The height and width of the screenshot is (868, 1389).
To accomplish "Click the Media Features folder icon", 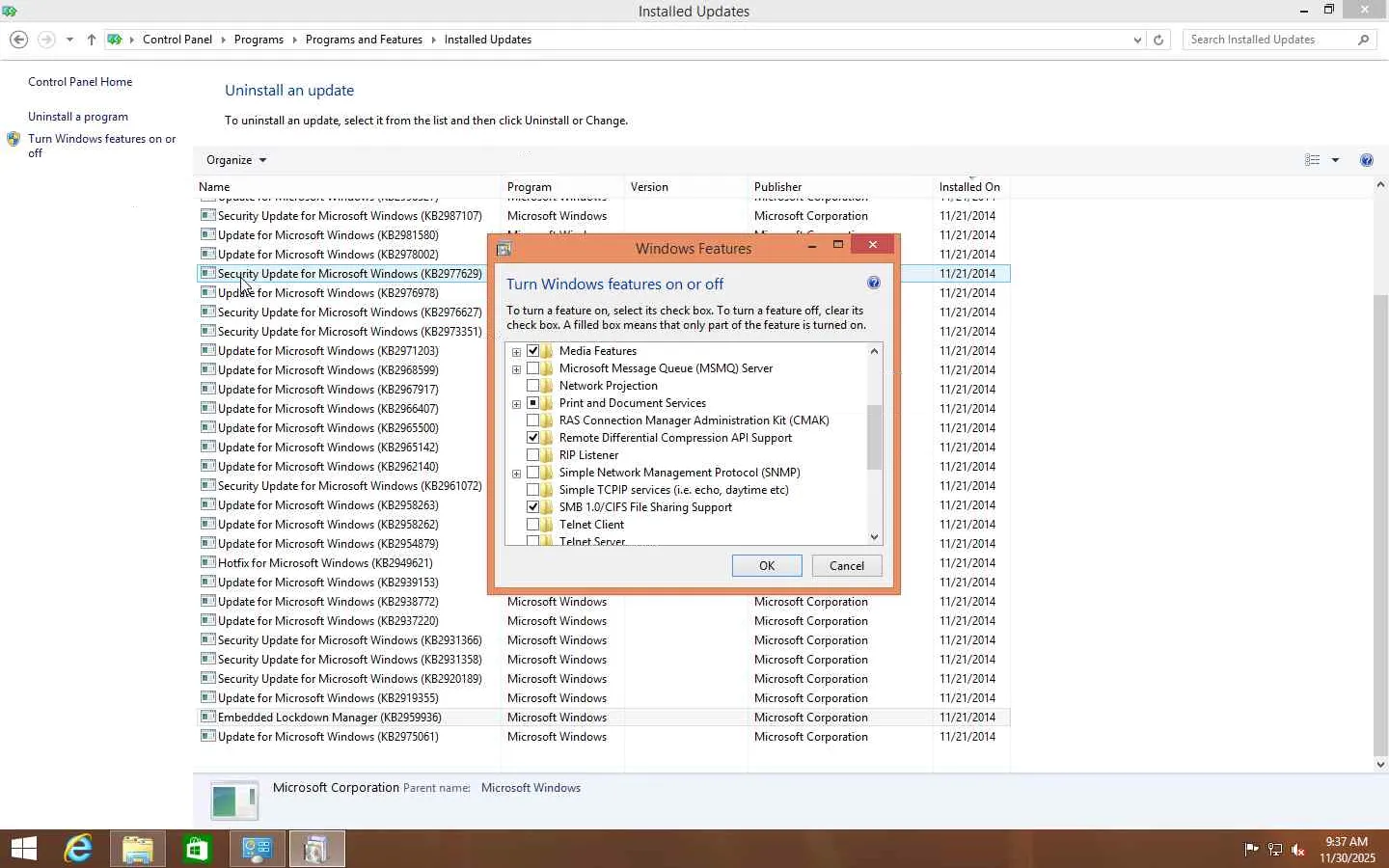I will pyautogui.click(x=548, y=351).
